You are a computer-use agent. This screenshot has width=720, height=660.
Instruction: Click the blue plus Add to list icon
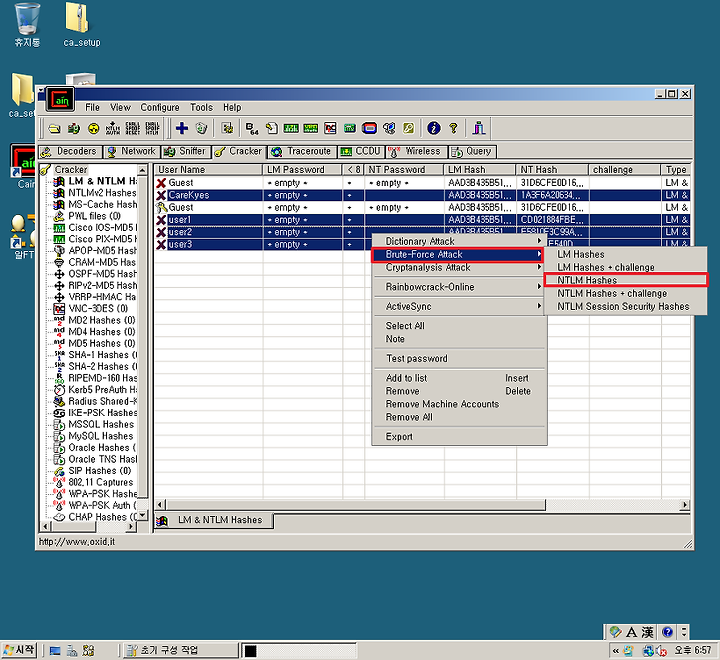click(x=182, y=128)
